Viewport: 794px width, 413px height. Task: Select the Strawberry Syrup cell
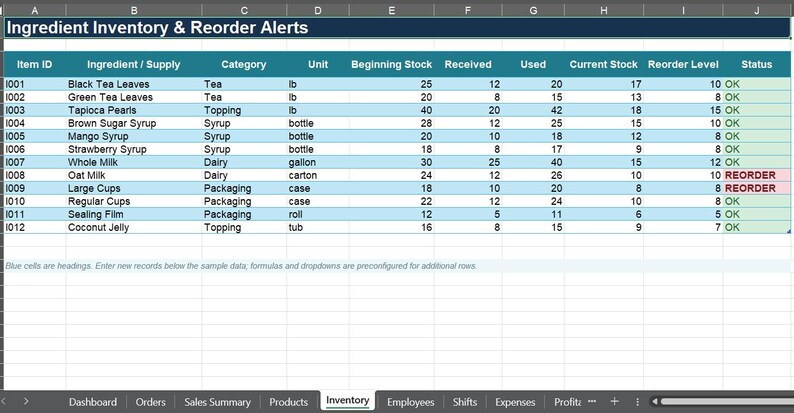pos(134,149)
